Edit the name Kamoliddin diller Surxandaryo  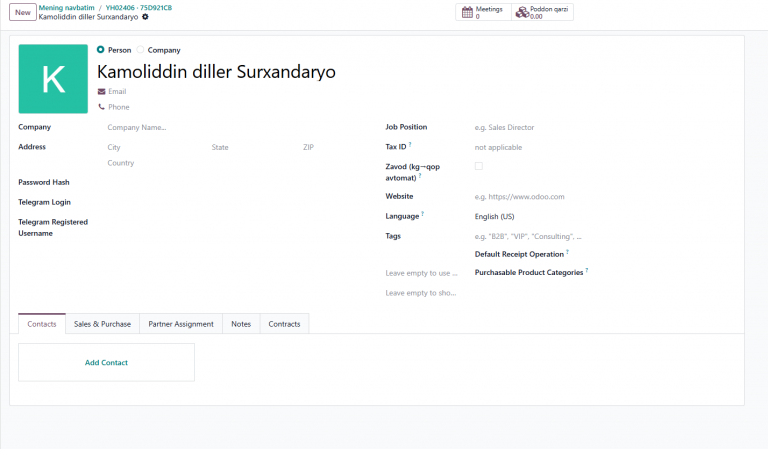[x=216, y=72]
